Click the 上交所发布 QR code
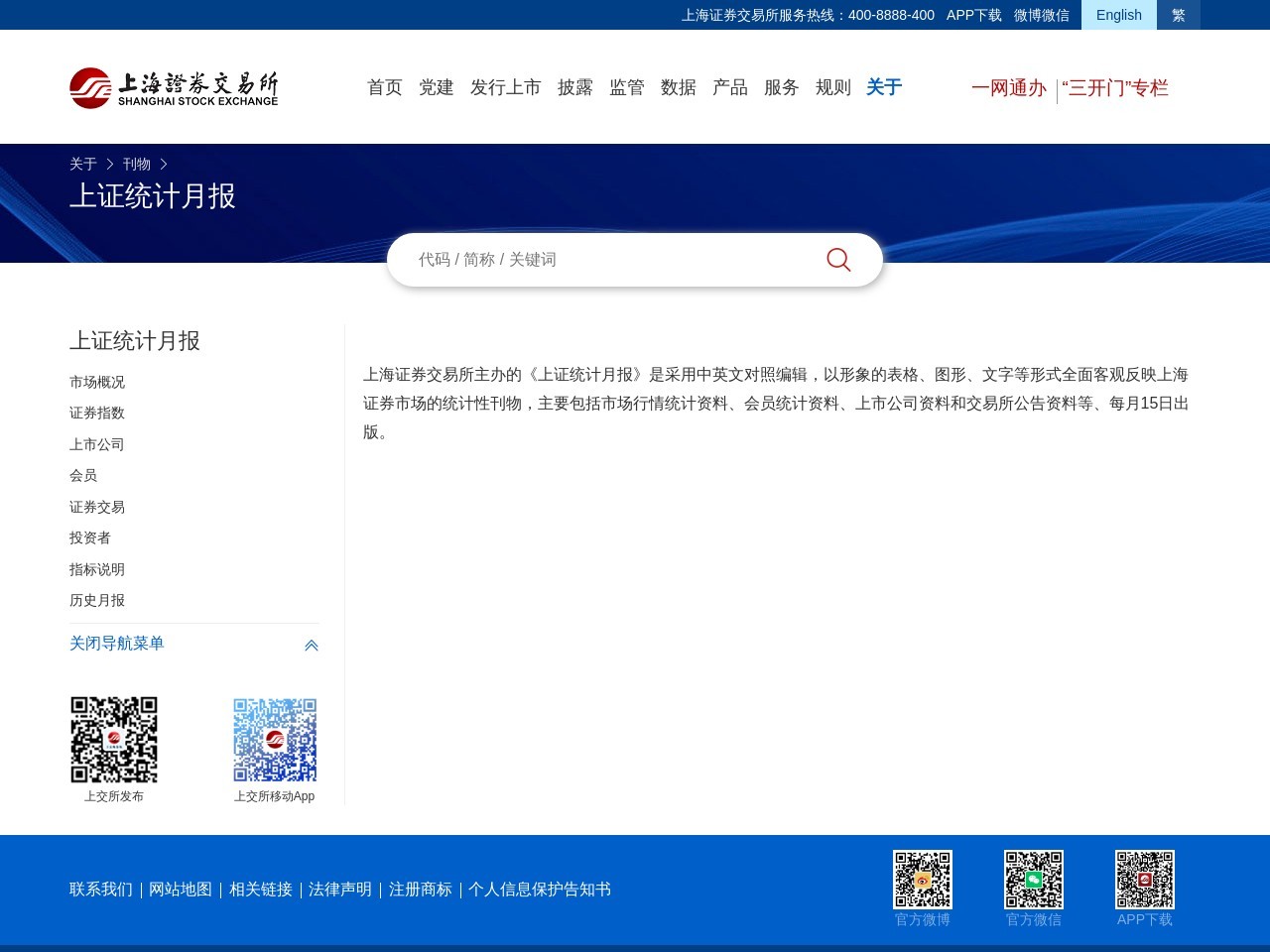This screenshot has width=1270, height=952. (x=114, y=740)
